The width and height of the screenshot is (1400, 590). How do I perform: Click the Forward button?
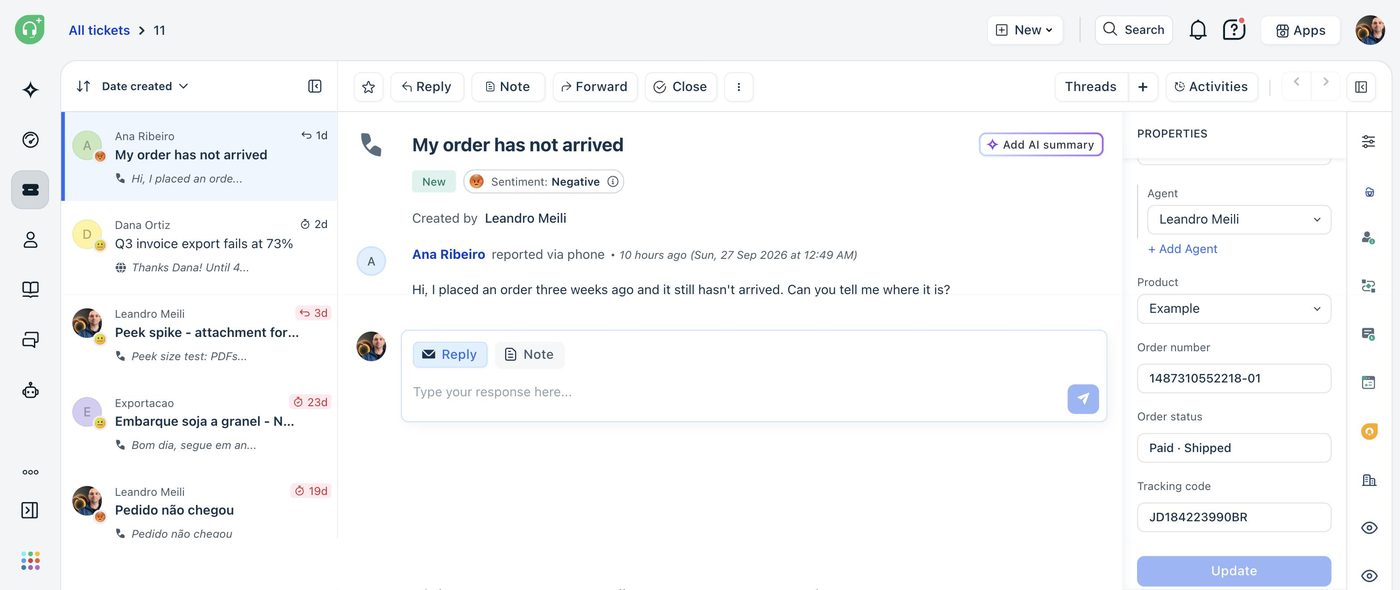[x=595, y=87]
